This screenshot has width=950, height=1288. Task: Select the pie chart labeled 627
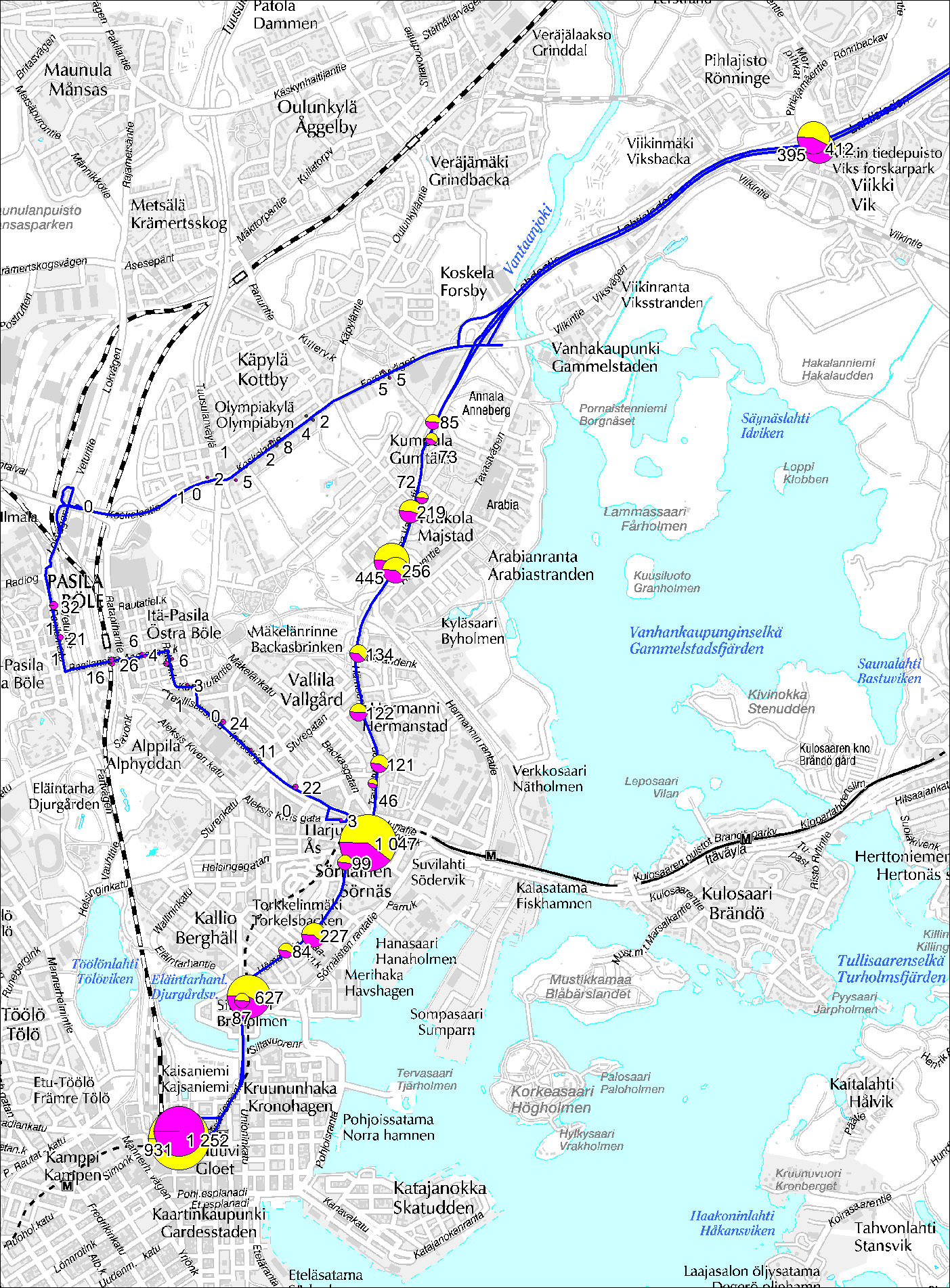tap(249, 997)
